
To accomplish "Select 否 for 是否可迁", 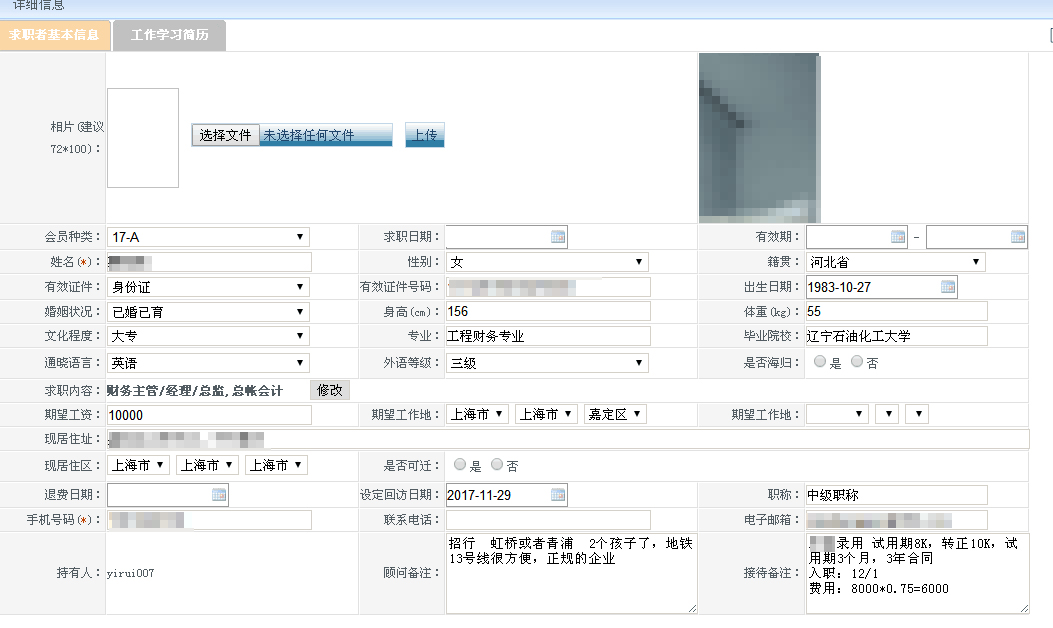I will 497,464.
